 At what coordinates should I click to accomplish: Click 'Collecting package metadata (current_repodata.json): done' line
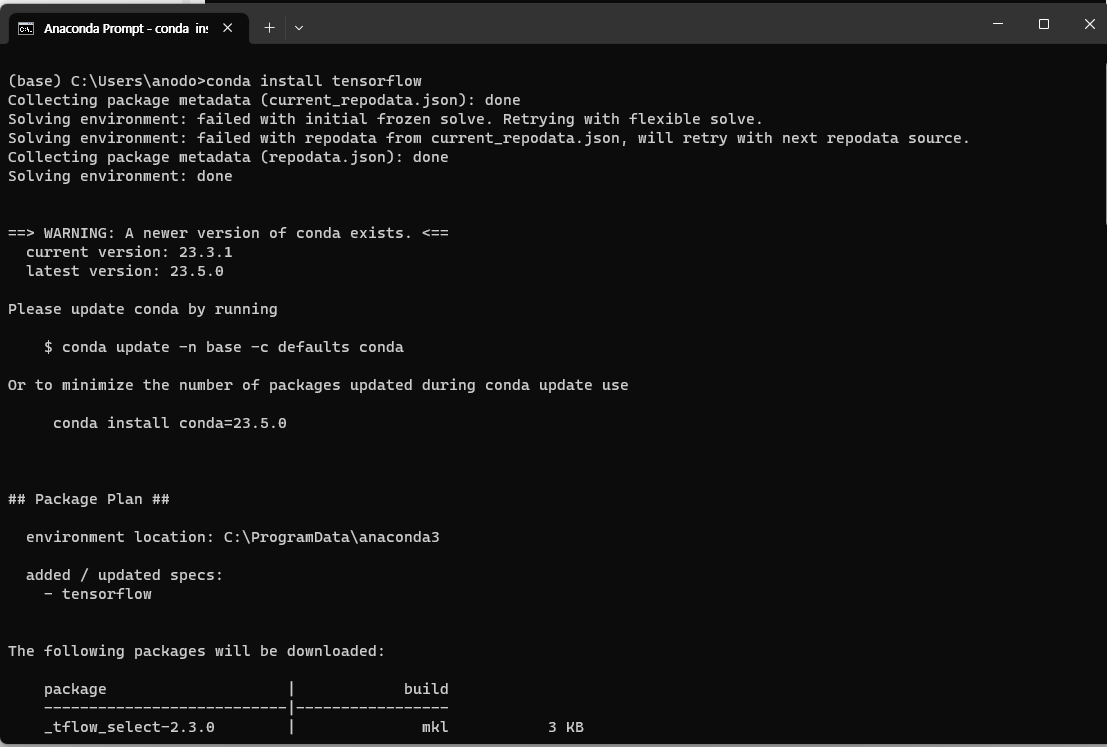coord(264,100)
